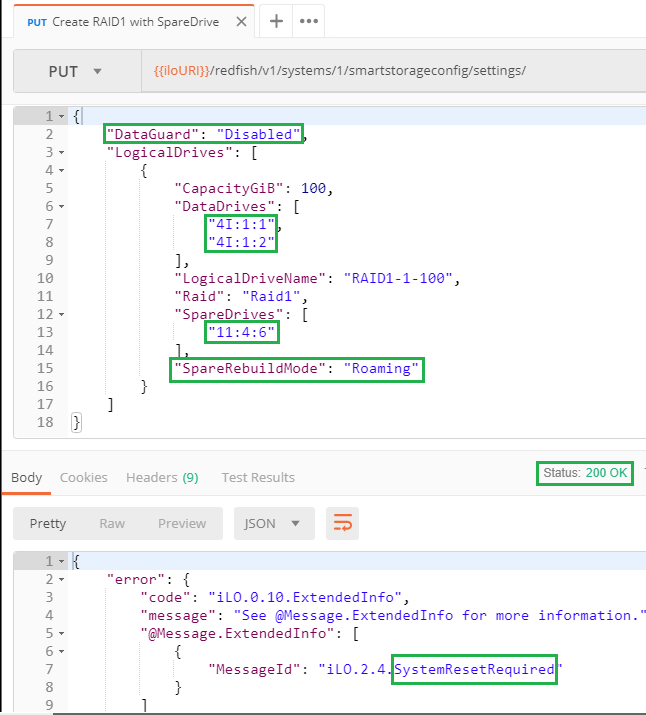The width and height of the screenshot is (646, 715).
Task: Click the "DataGuard" key in request body
Action: 152,134
